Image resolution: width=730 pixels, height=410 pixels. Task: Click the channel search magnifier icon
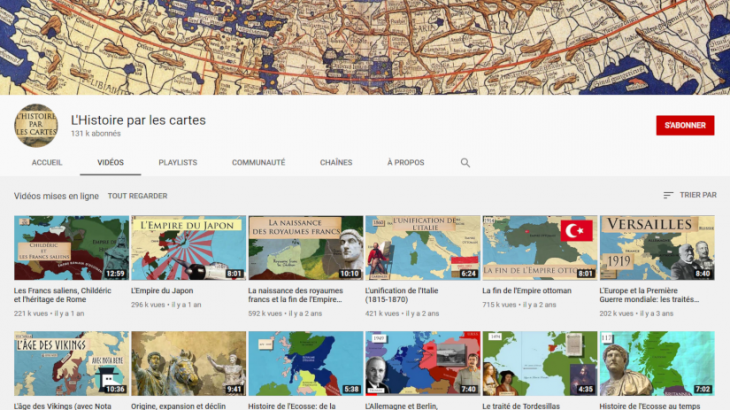465,162
